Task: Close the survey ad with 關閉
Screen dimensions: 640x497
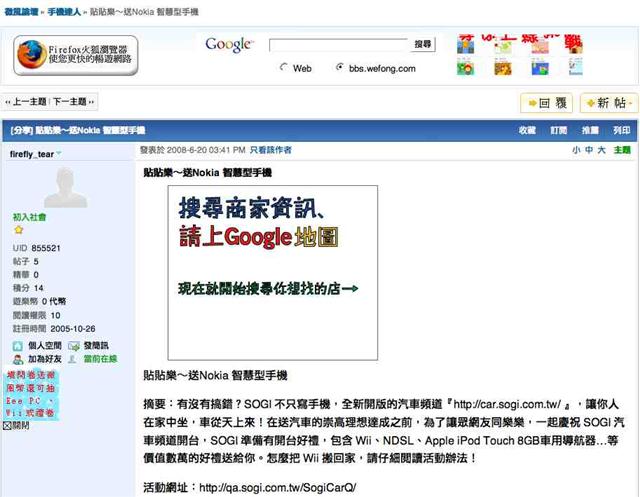Action: coord(16,426)
